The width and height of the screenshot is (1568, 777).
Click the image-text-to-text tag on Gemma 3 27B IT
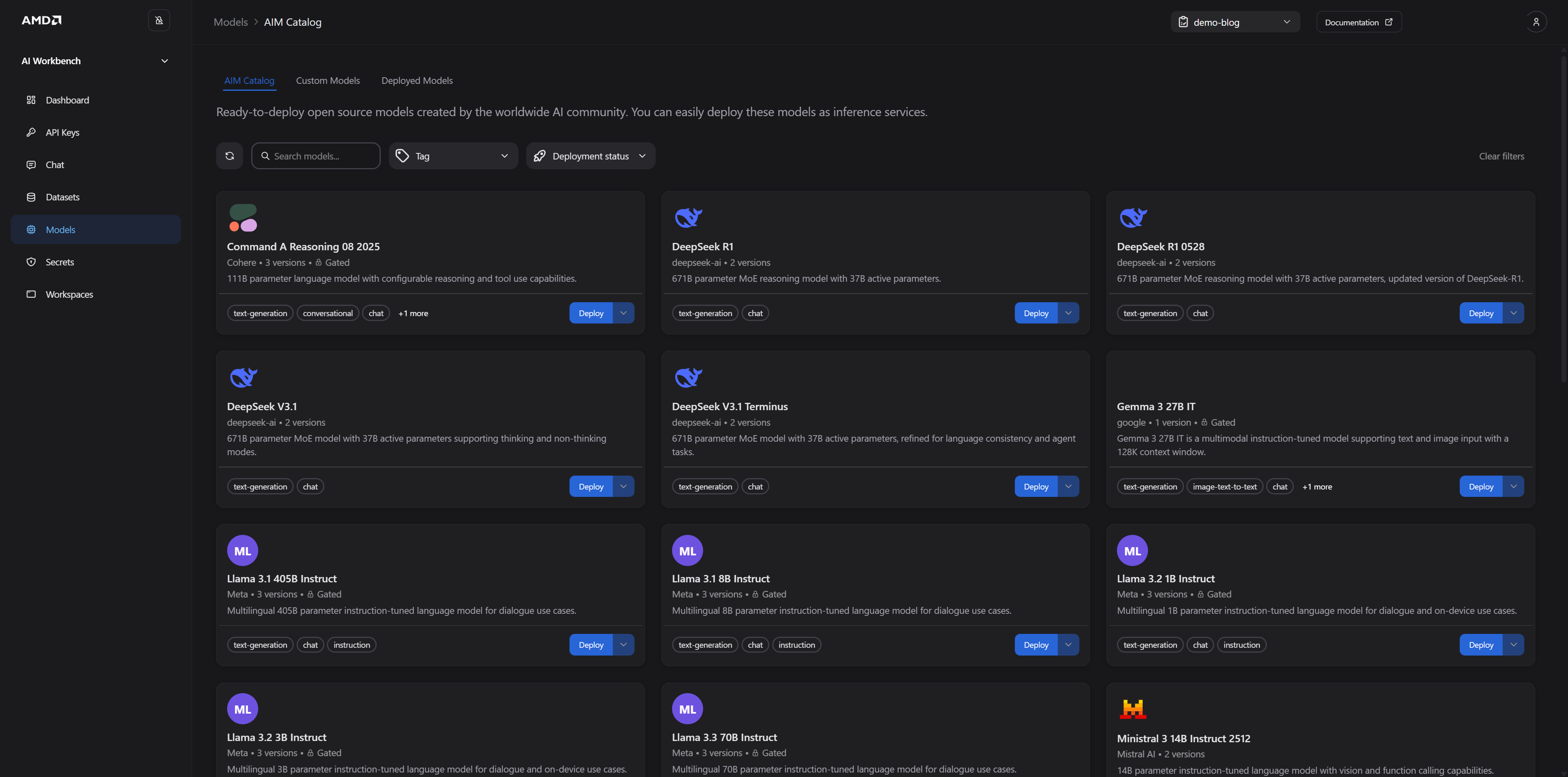pyautogui.click(x=1224, y=486)
